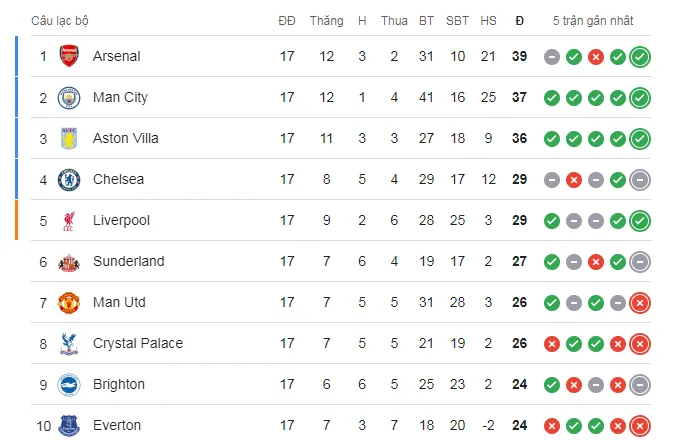
Task: Click Everton's most recent loss icon
Action: tap(640, 426)
